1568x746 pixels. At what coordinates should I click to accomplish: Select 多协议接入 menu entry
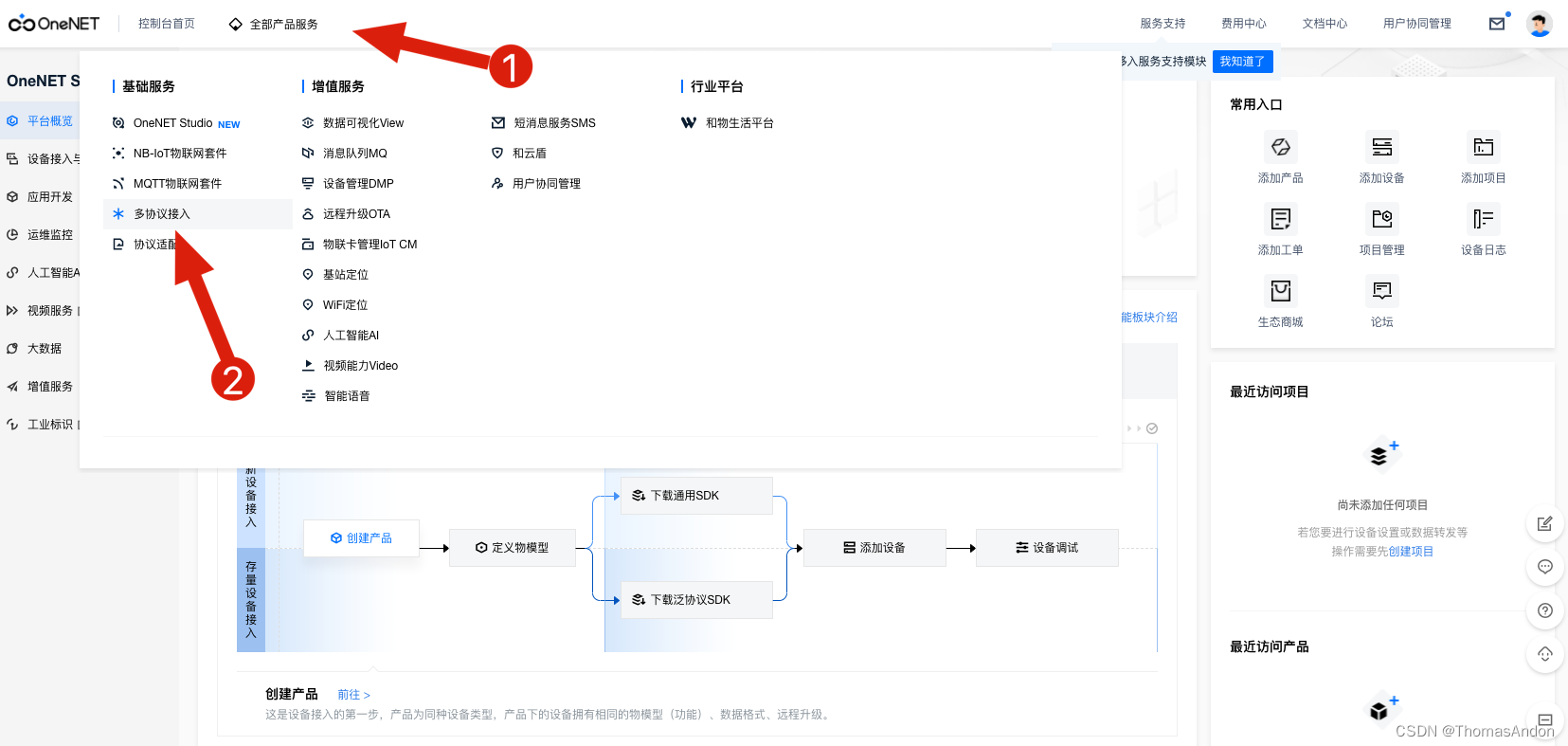198,214
